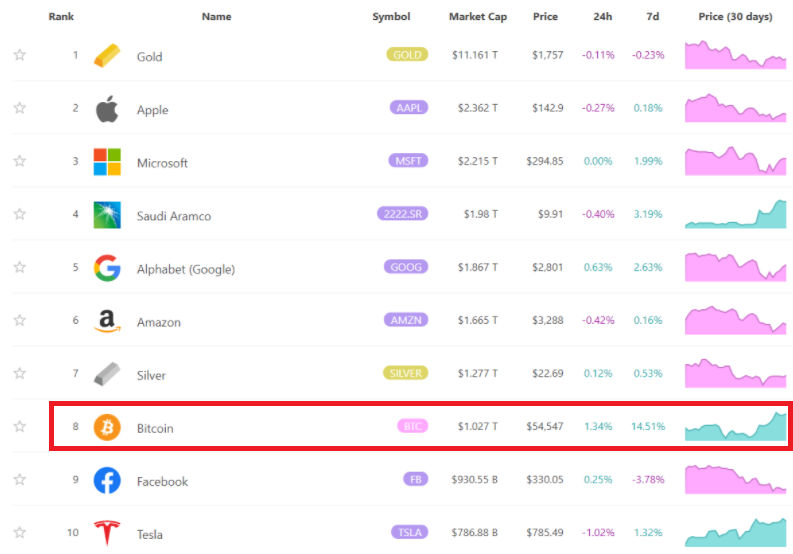Click Bitcoin's 14.51% seven-day change

click(x=648, y=427)
